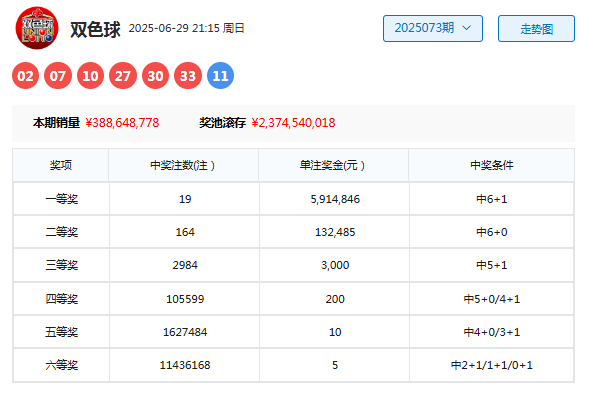Select the 三等奖 row label
Viewport: 589px width, 398px height.
pos(62,265)
